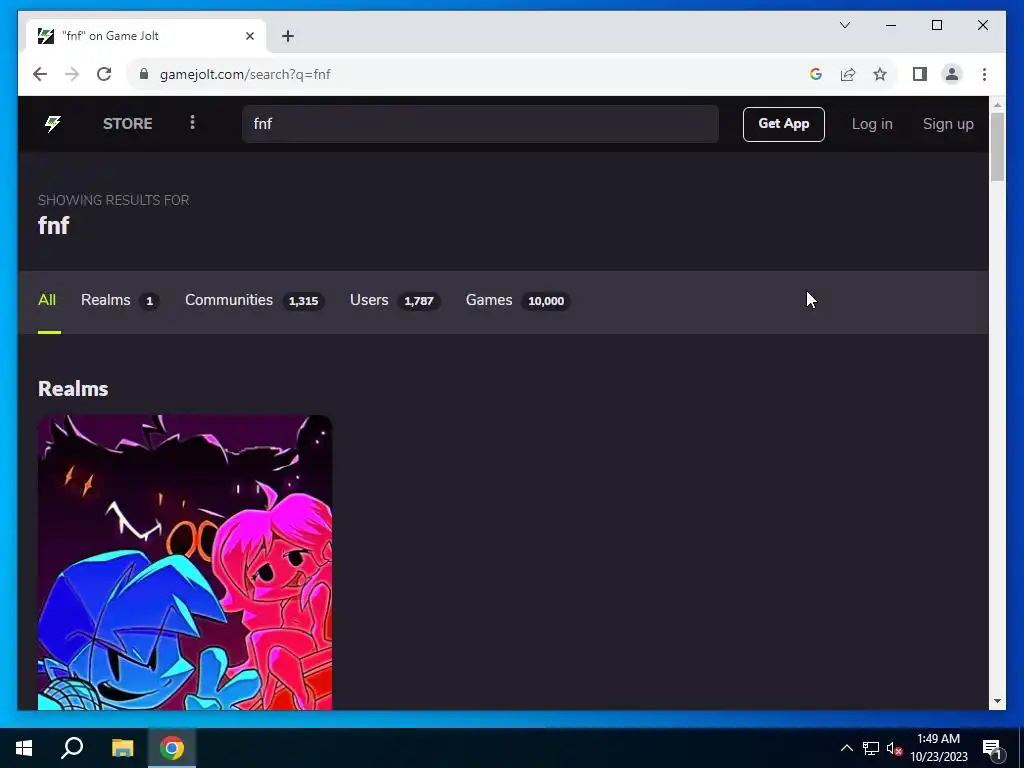Switch to the Users tab
Image resolution: width=1024 pixels, height=768 pixels.
pyautogui.click(x=395, y=300)
